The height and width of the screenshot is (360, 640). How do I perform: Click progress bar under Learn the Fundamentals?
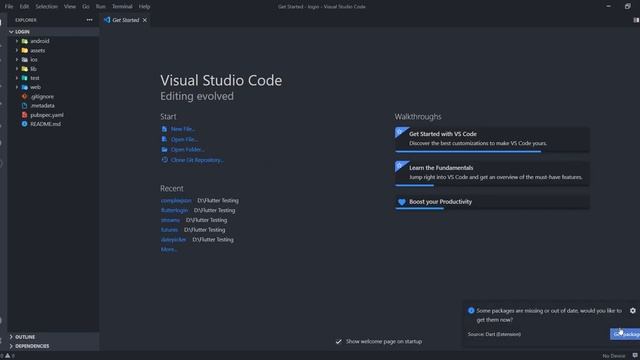[492, 185]
